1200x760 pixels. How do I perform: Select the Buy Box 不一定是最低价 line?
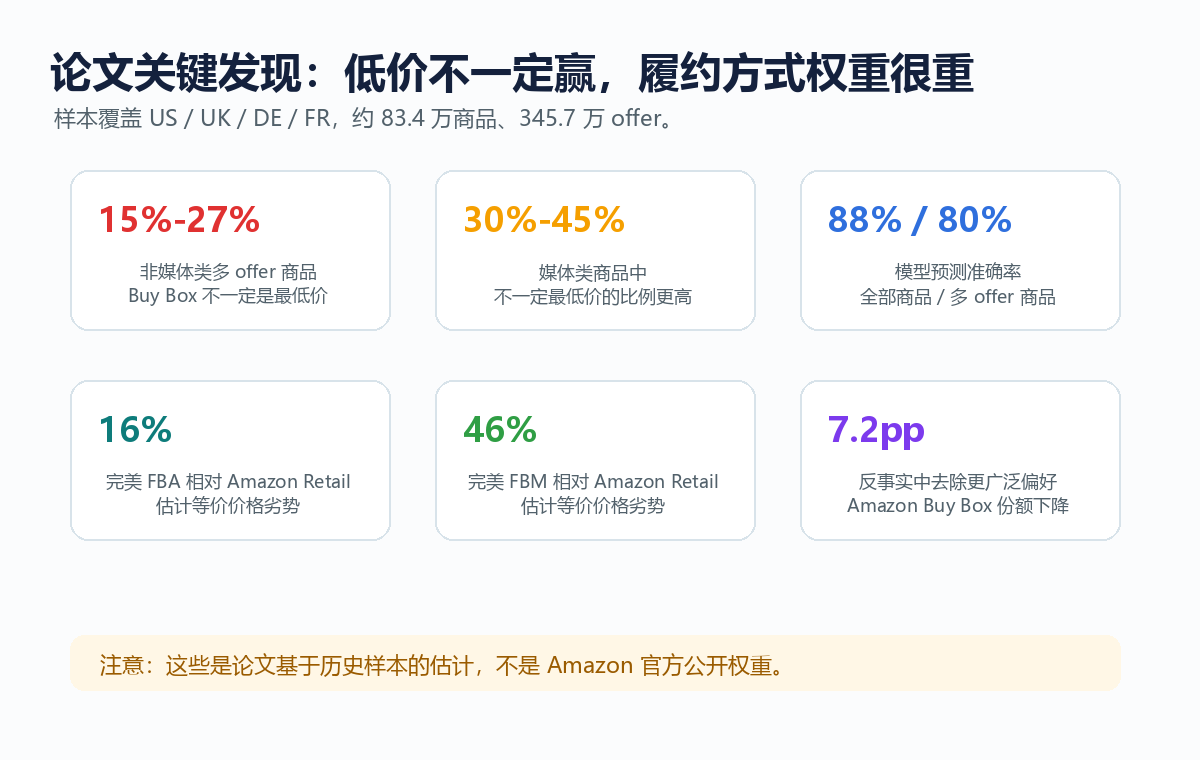pyautogui.click(x=228, y=297)
